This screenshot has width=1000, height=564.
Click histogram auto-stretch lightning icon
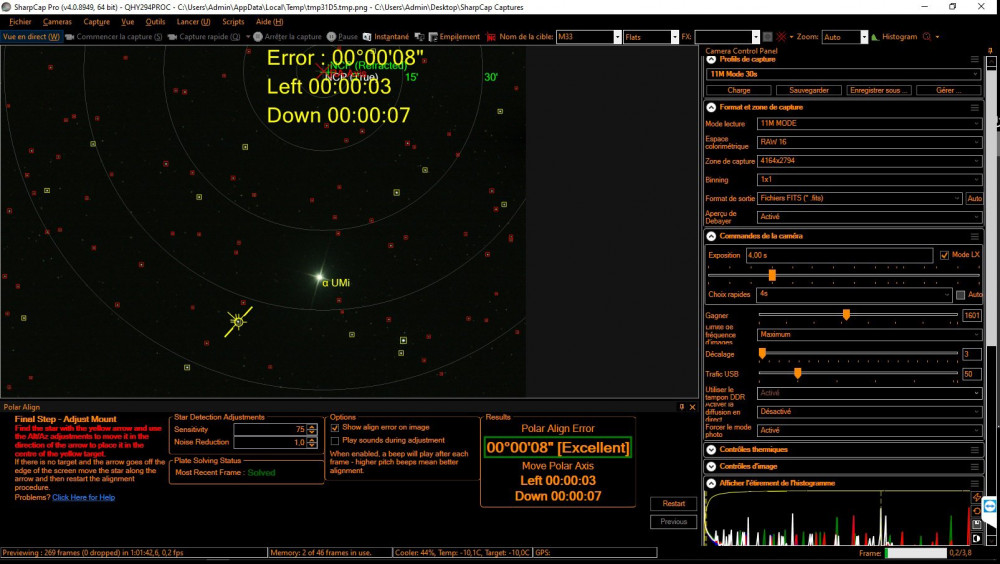tap(976, 497)
